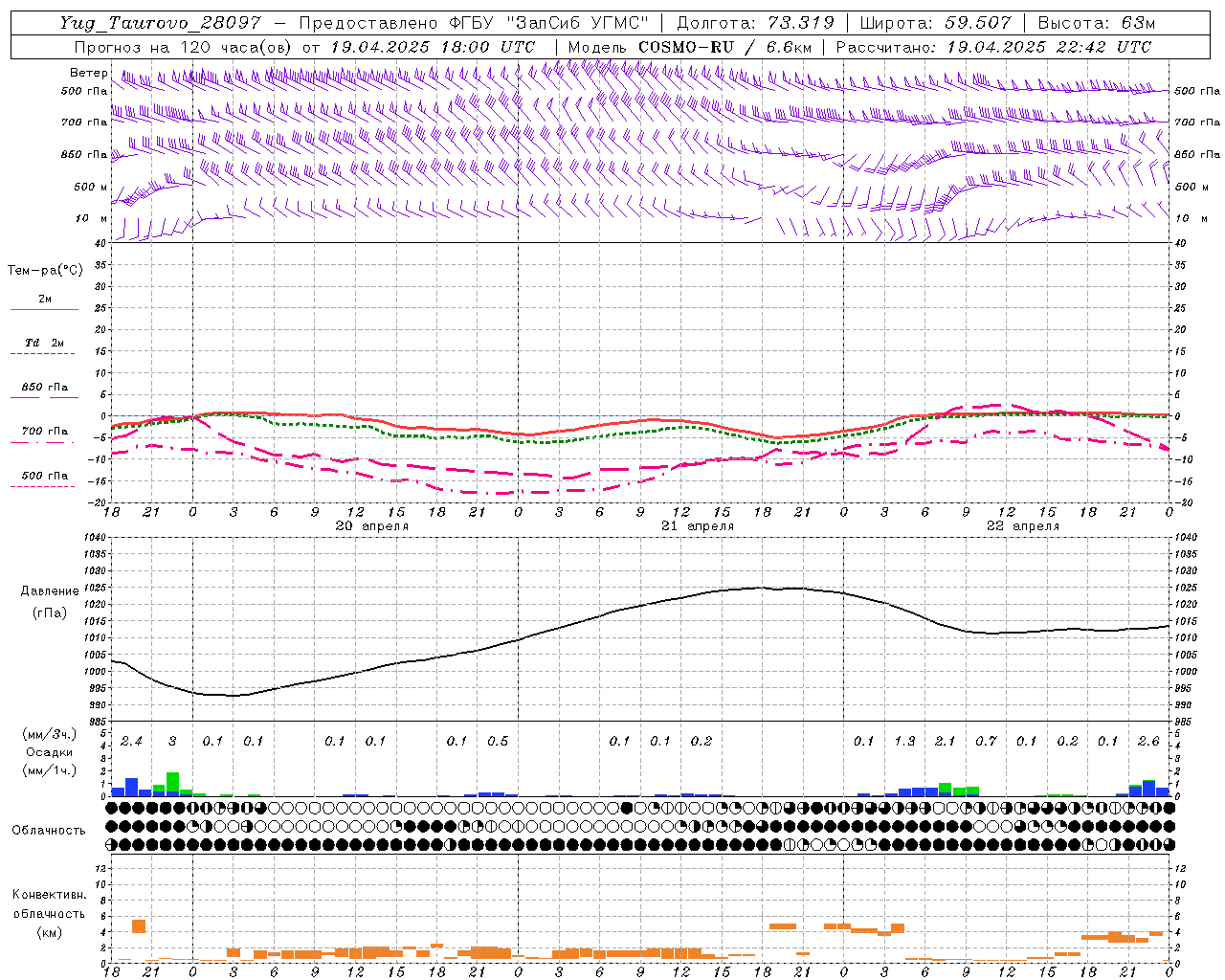The height and width of the screenshot is (980, 1225).
Task: Select 500 гПа label in temperature legend
Action: click(45, 476)
